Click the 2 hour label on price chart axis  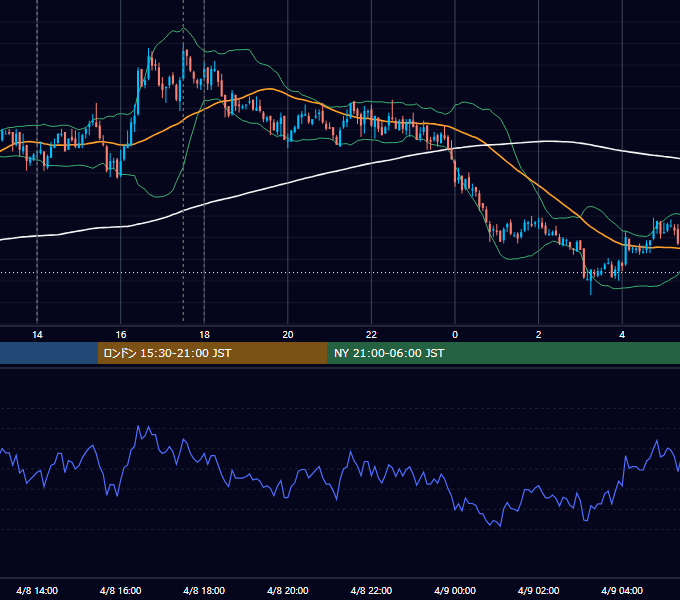point(539,335)
